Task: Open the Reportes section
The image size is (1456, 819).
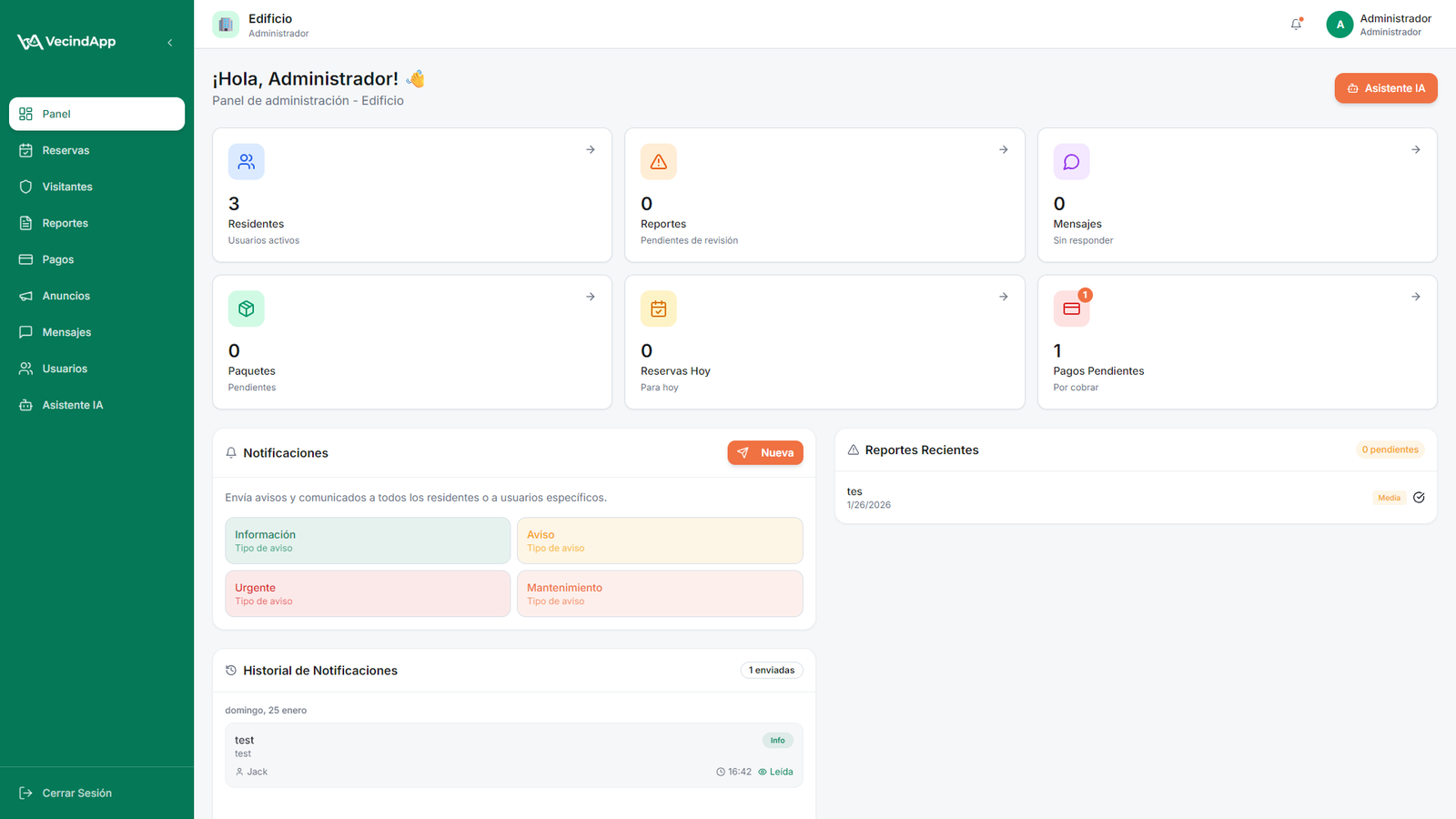Action: [65, 223]
